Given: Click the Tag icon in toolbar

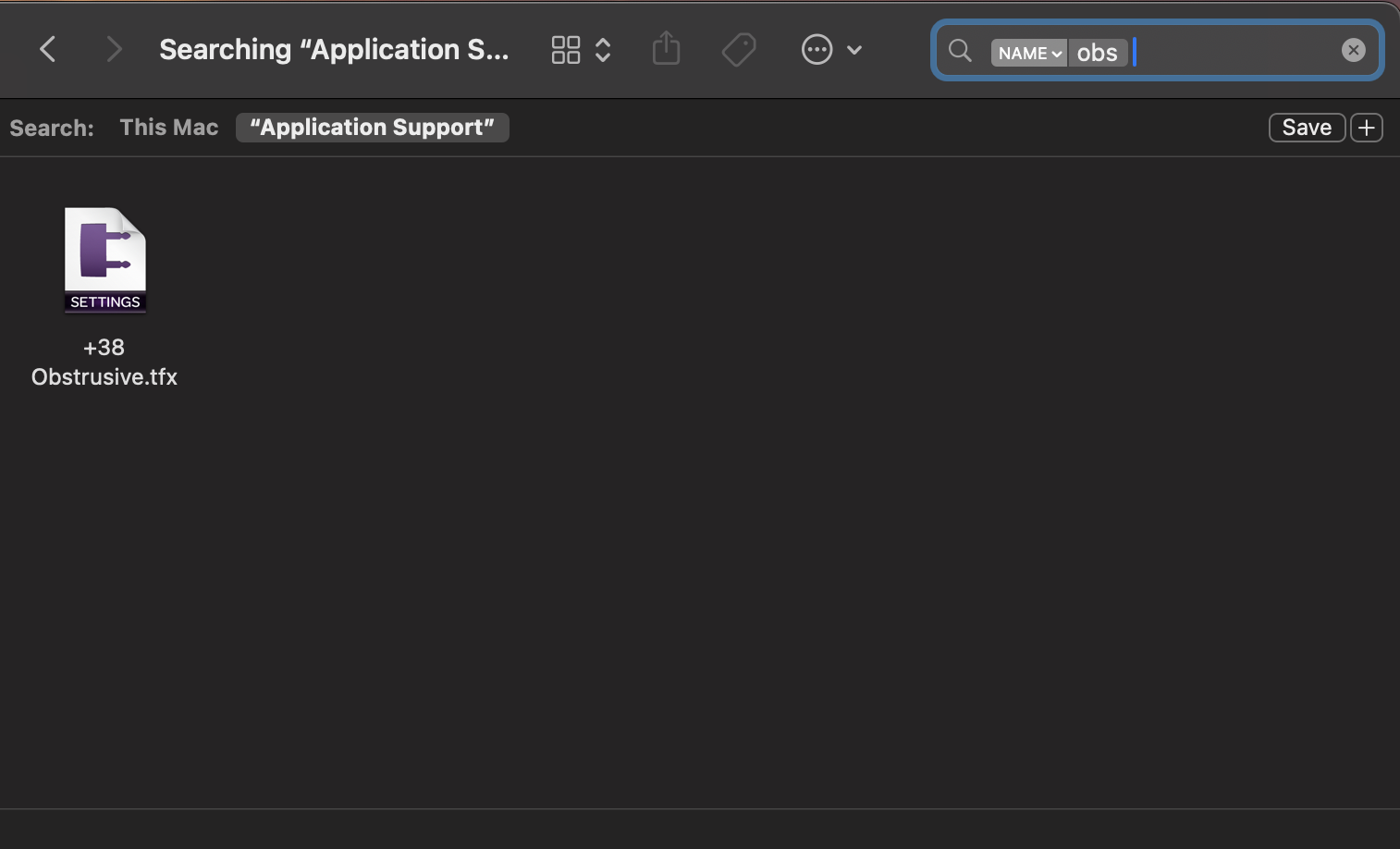Looking at the screenshot, I should tap(738, 49).
